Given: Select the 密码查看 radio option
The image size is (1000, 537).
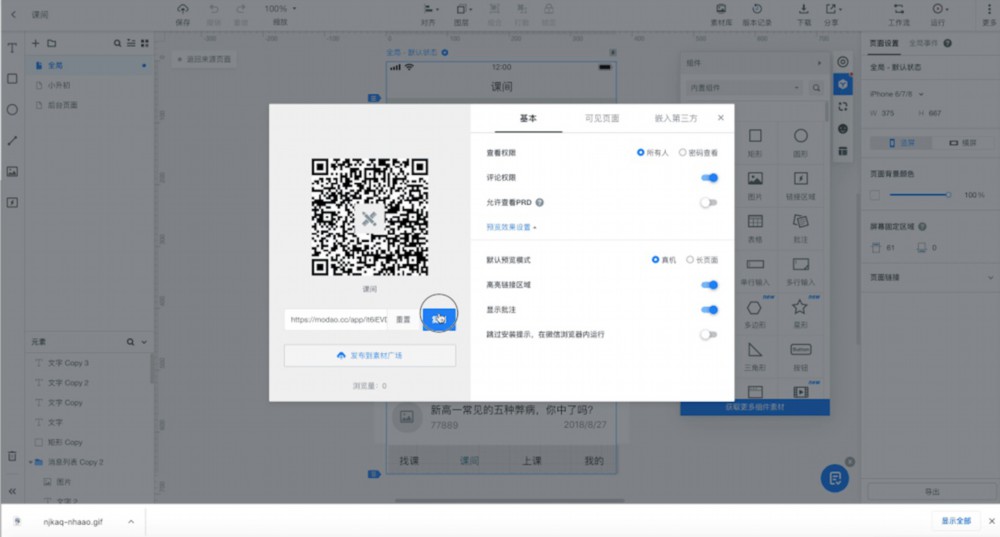Looking at the screenshot, I should (x=682, y=152).
